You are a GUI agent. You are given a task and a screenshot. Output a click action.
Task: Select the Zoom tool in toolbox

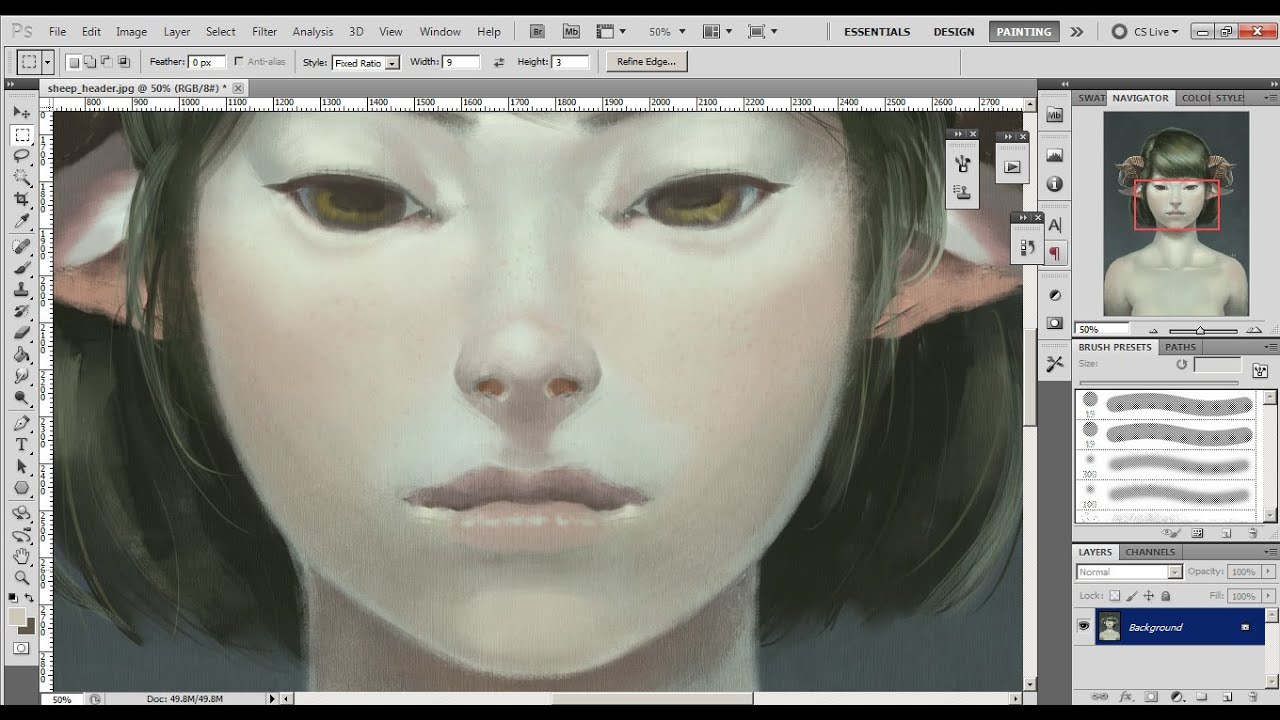[22, 578]
